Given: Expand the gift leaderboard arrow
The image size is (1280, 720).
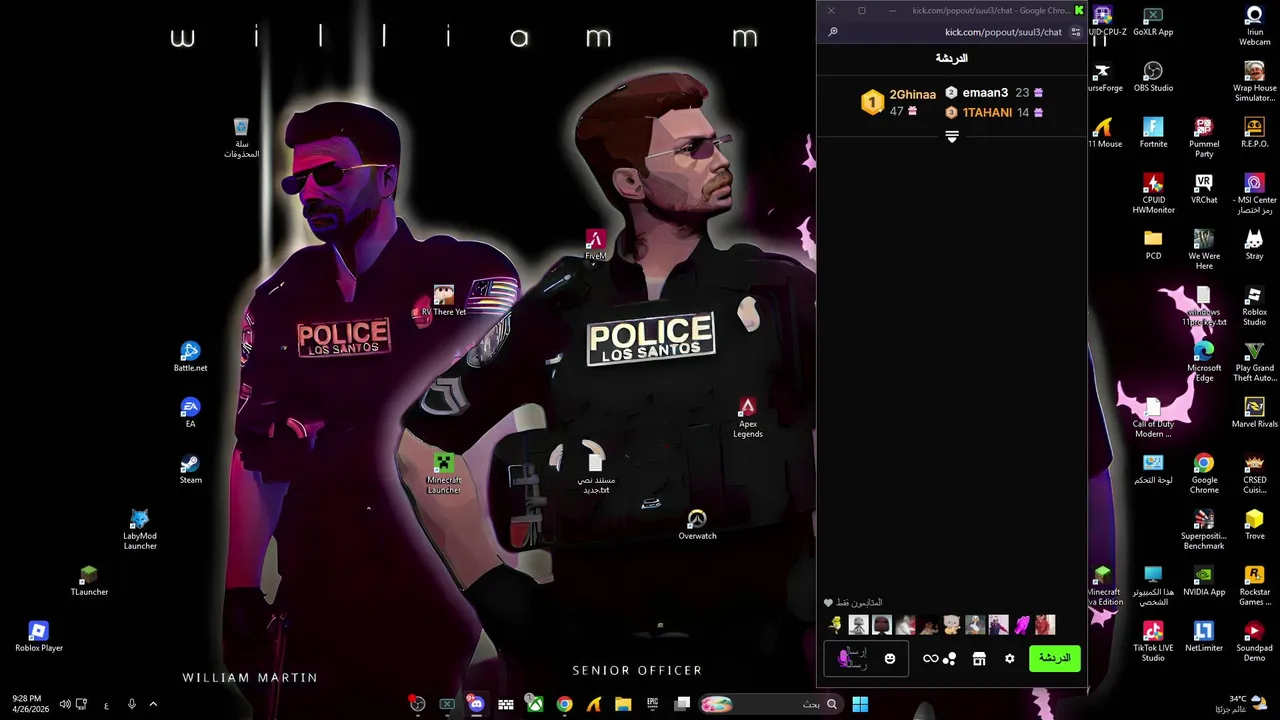Looking at the screenshot, I should (x=952, y=136).
